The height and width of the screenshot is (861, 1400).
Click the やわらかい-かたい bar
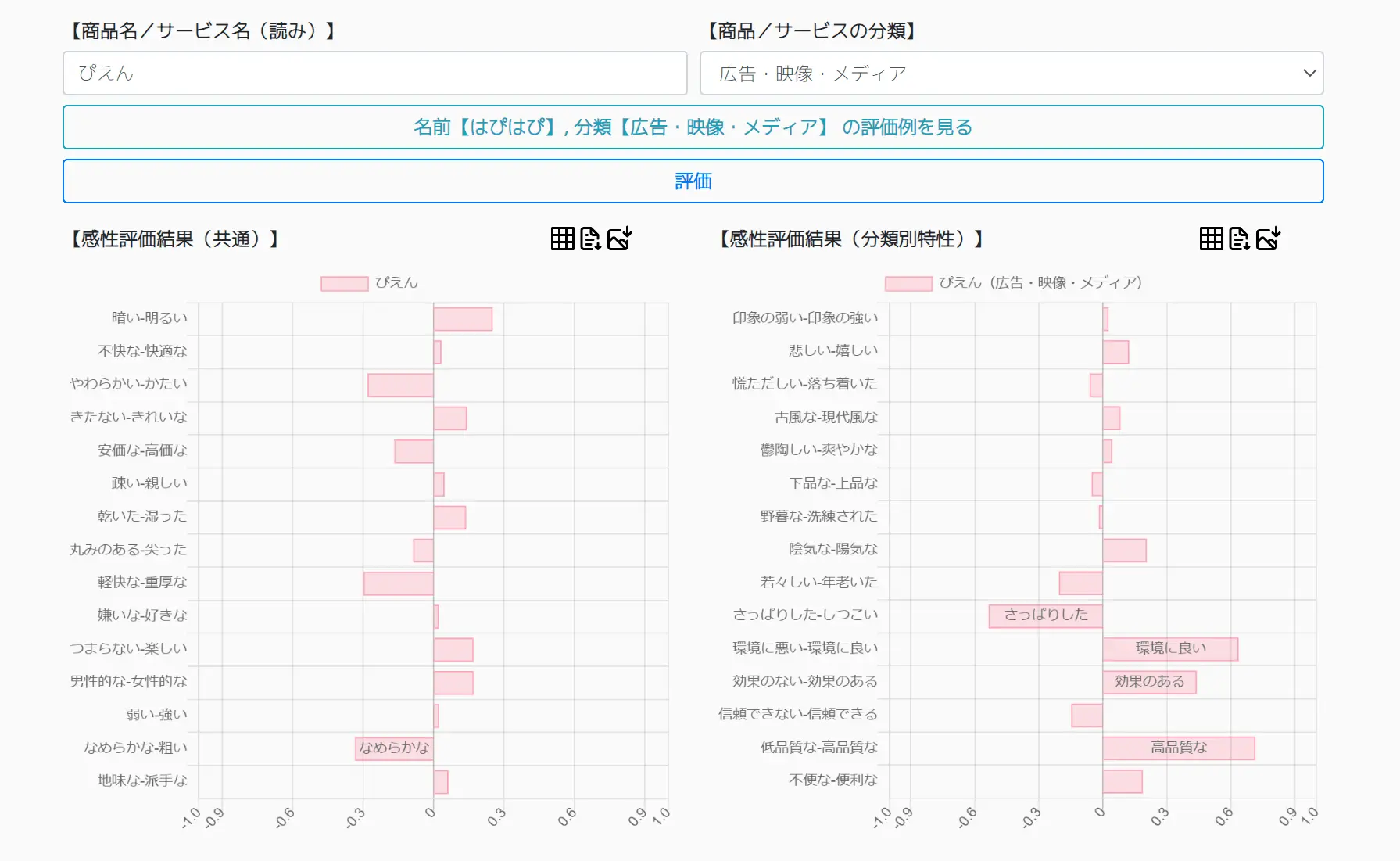pos(401,385)
